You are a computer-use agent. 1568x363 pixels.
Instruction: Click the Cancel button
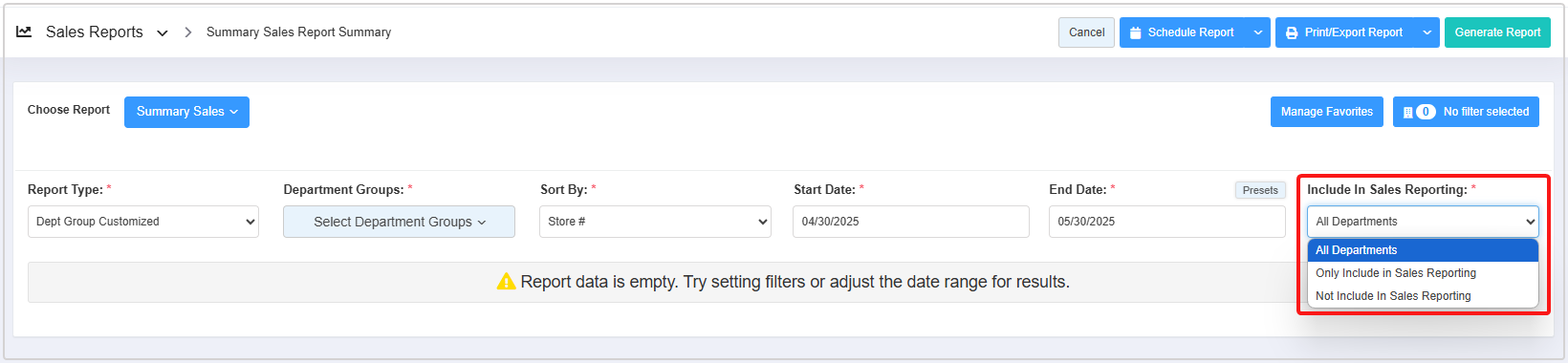coord(1086,32)
